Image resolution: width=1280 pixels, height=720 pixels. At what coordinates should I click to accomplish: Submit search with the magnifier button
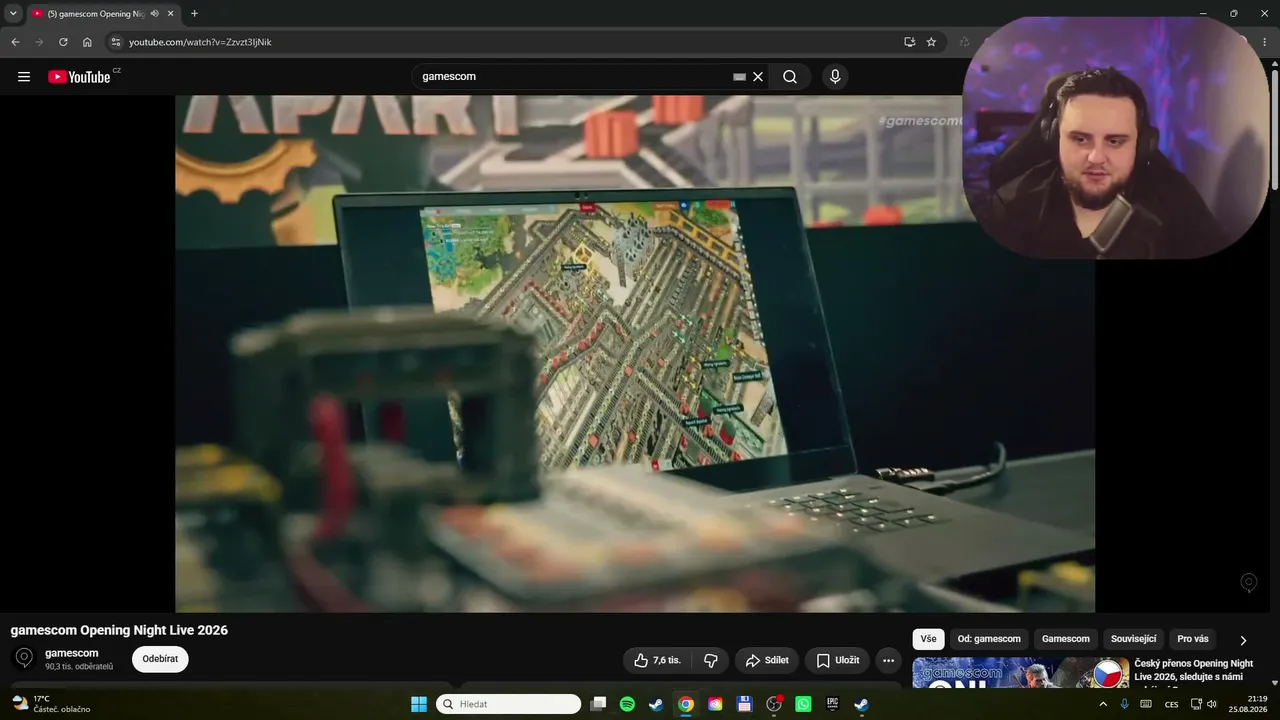pyautogui.click(x=790, y=77)
